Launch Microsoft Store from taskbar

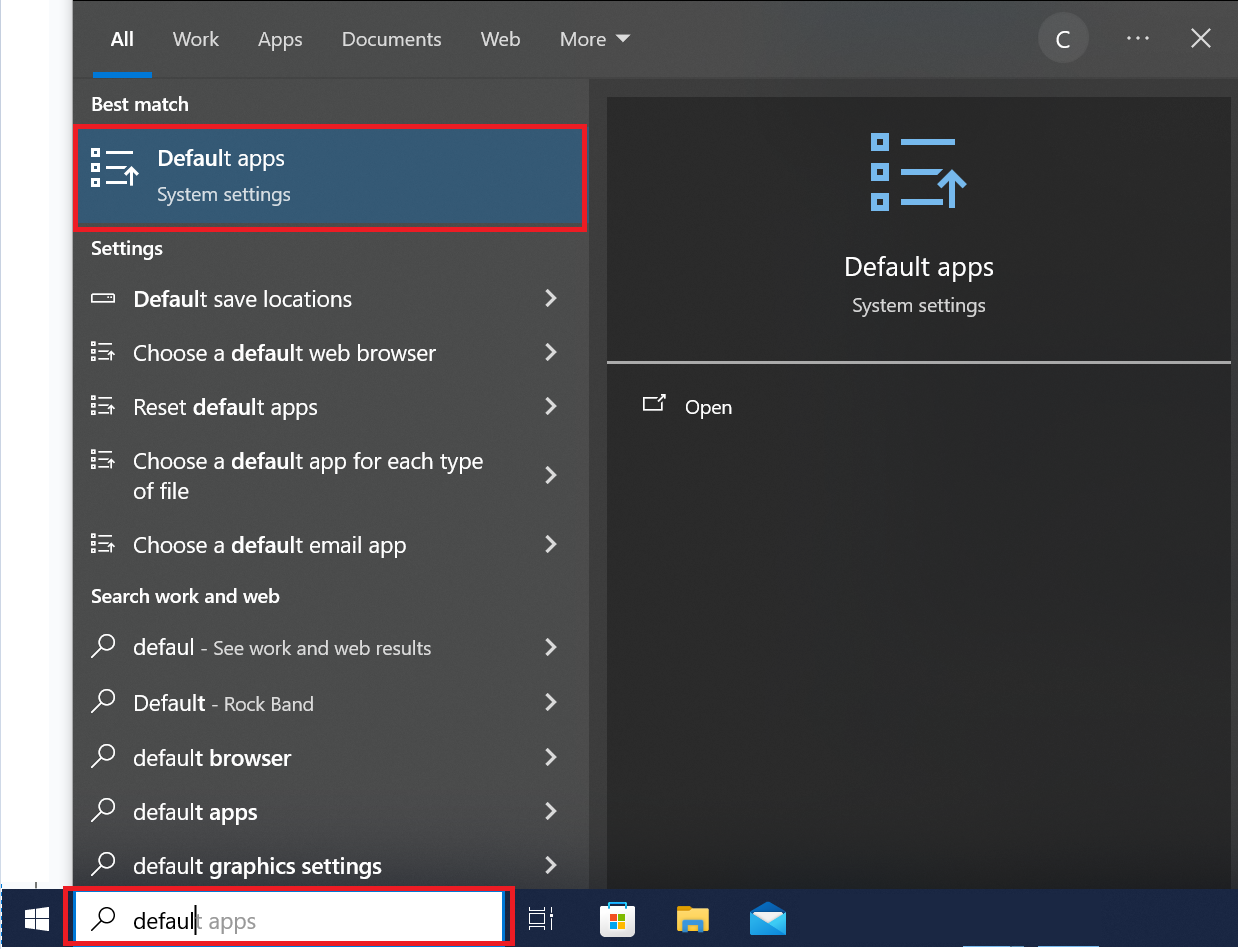pos(618,919)
